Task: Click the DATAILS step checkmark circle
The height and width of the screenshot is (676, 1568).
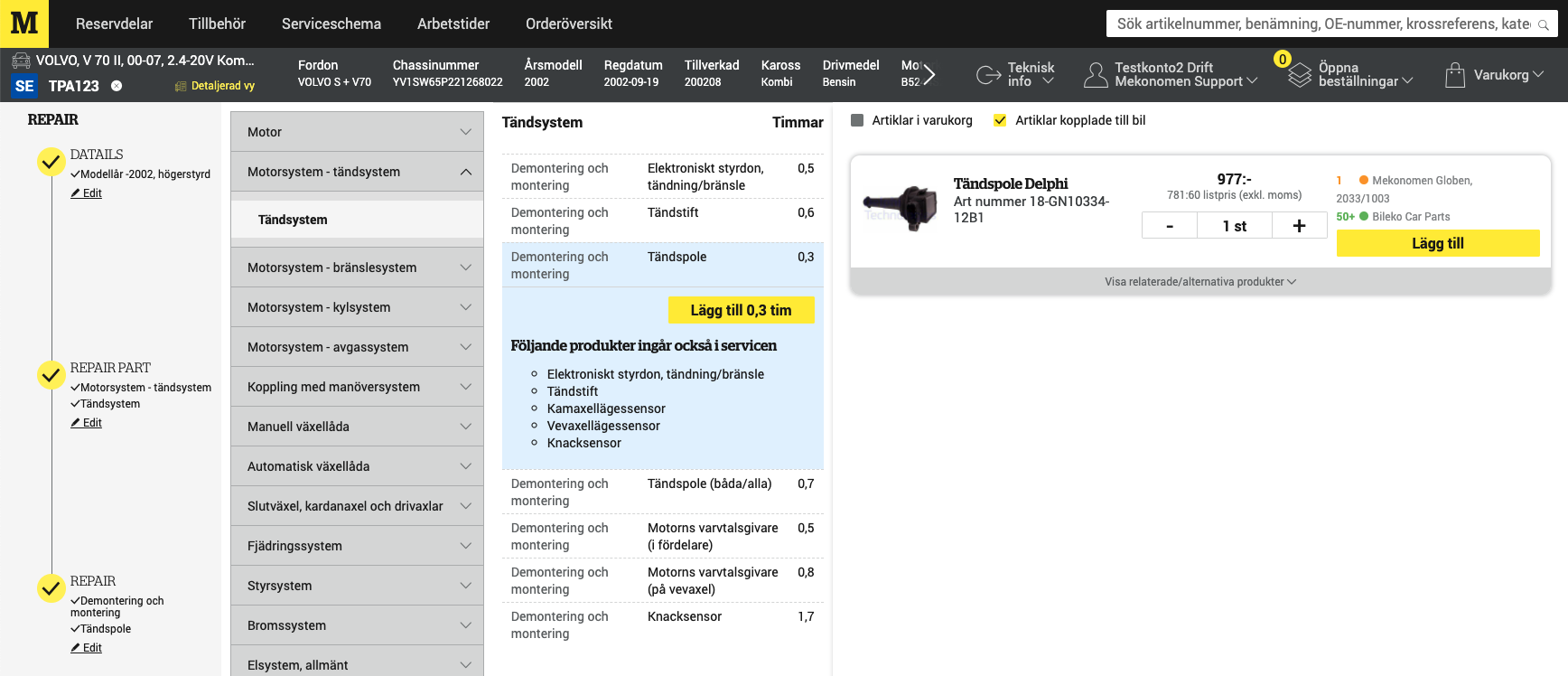Action: (x=51, y=162)
